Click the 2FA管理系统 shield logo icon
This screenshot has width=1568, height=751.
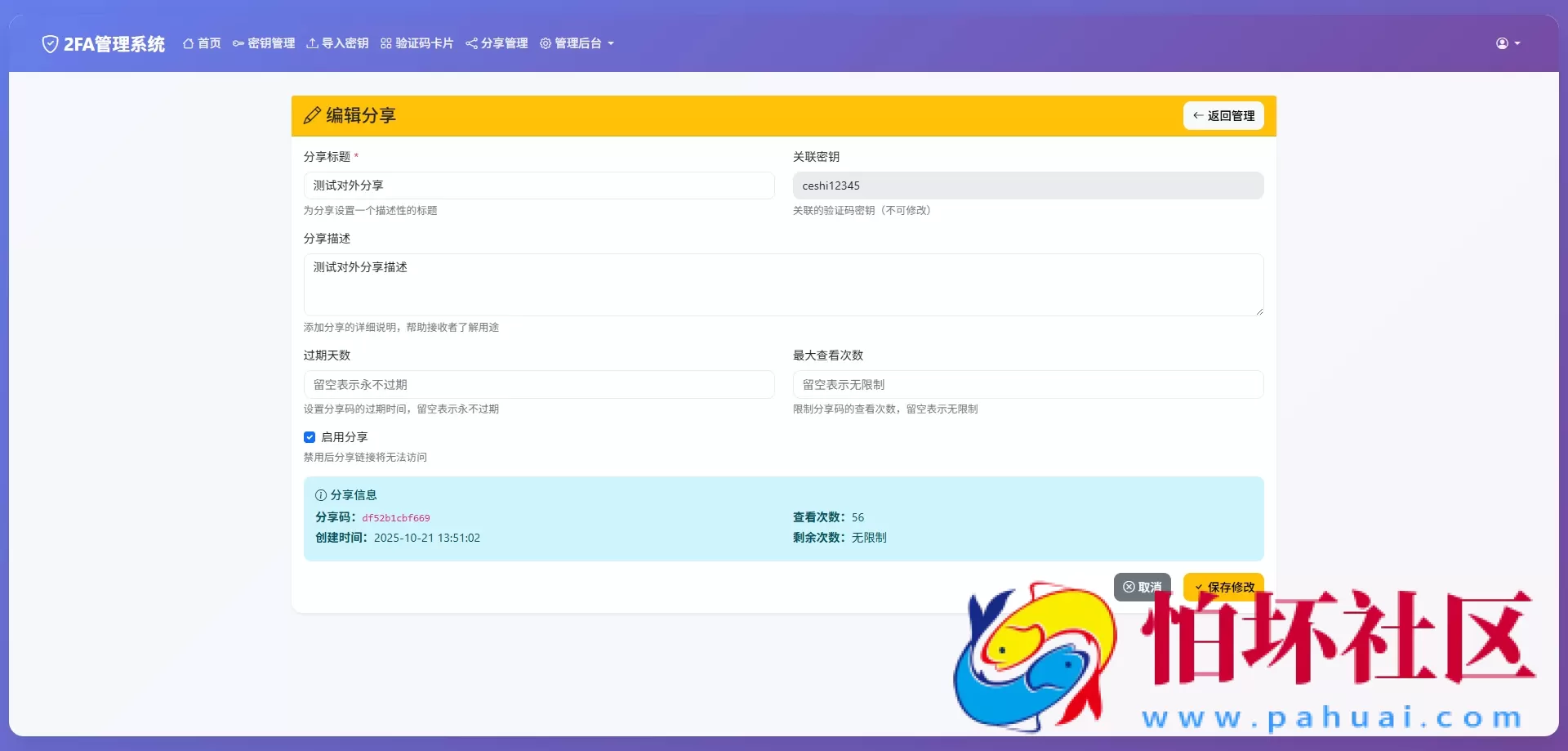(x=50, y=43)
